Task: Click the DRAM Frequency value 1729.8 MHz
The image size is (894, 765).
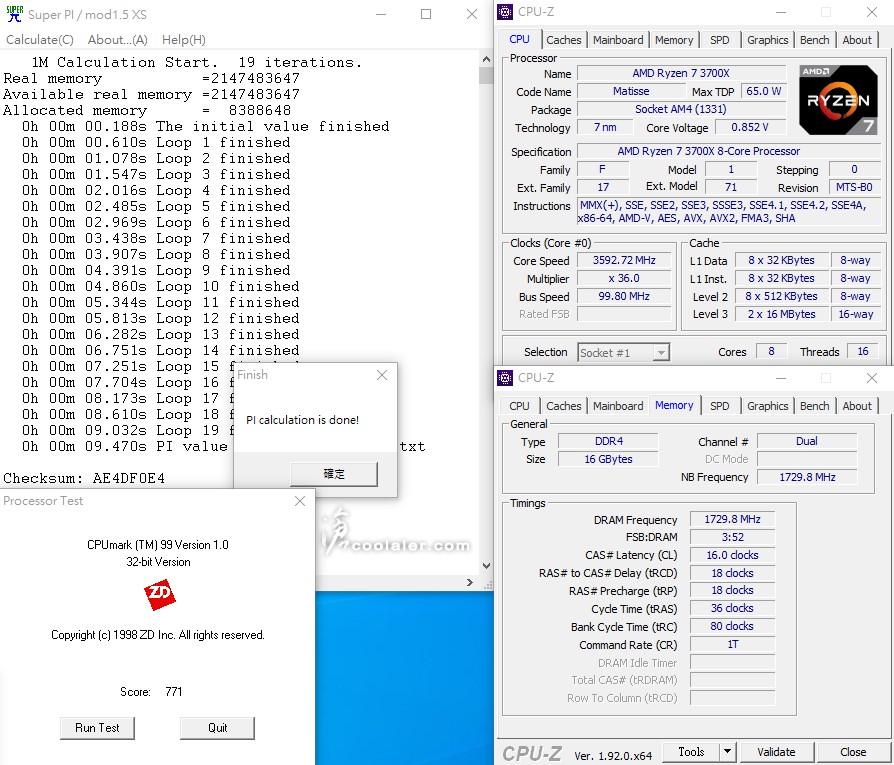Action: (732, 519)
